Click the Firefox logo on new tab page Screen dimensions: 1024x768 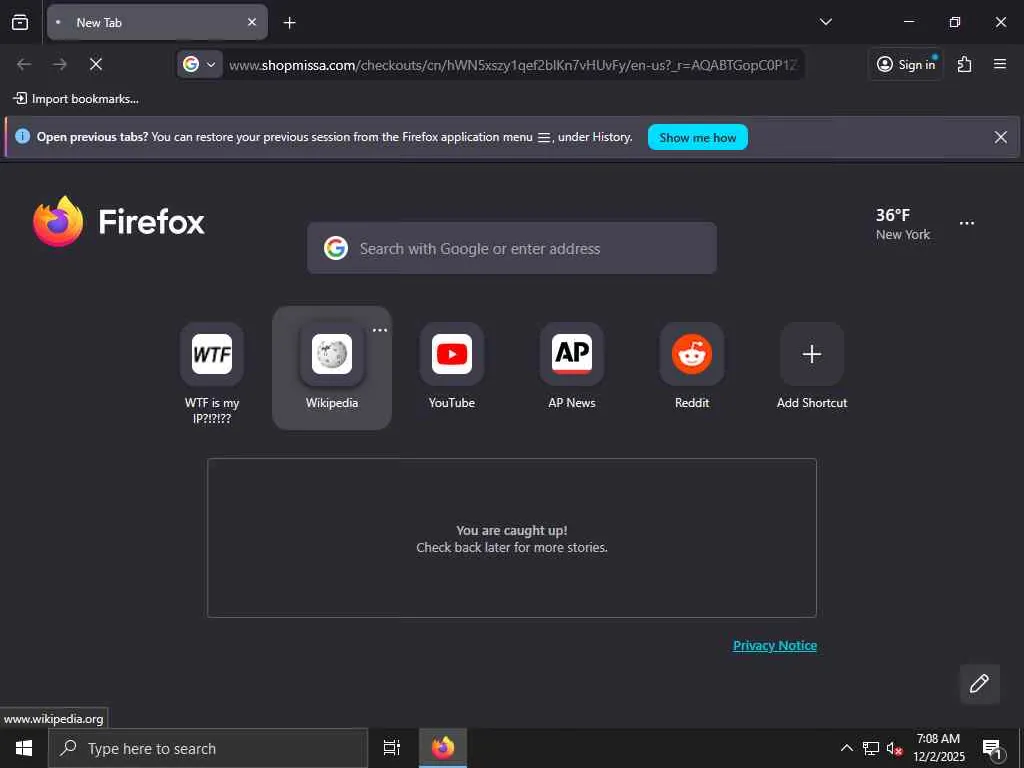119,221
